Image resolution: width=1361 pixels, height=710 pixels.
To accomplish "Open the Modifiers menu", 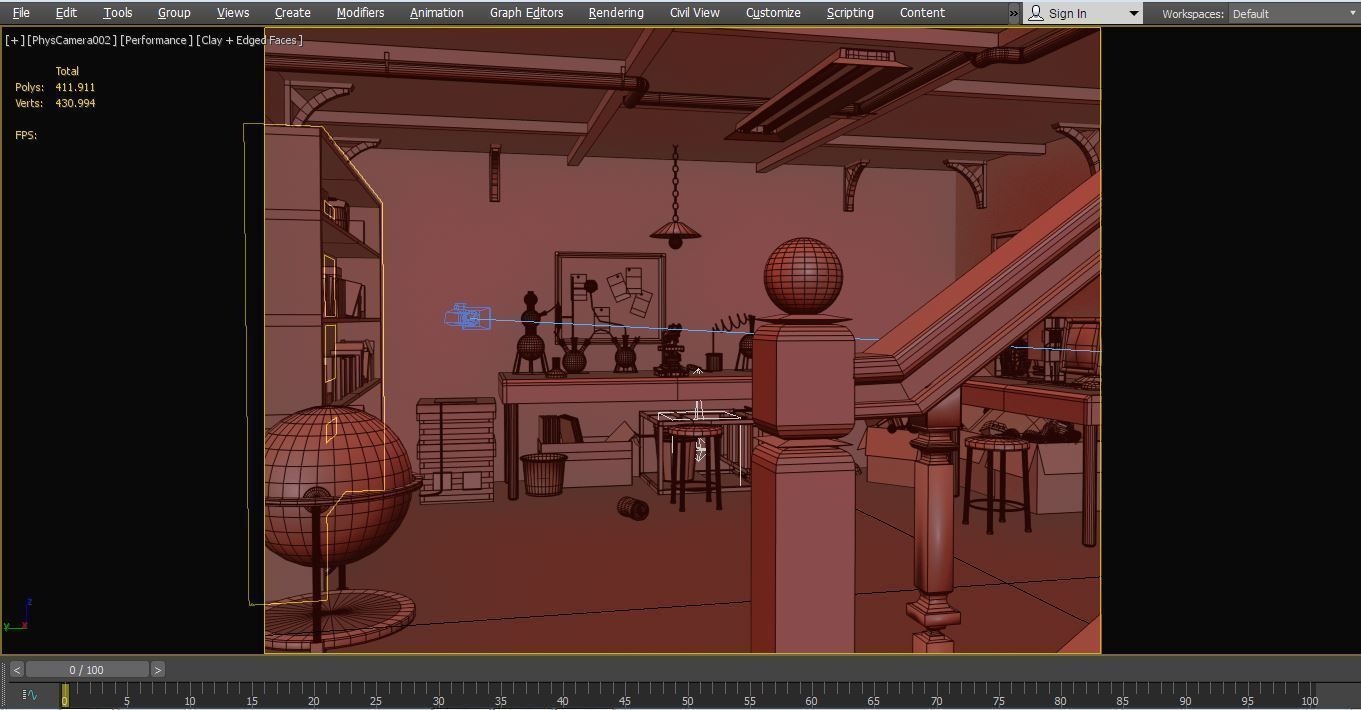I will tap(359, 12).
